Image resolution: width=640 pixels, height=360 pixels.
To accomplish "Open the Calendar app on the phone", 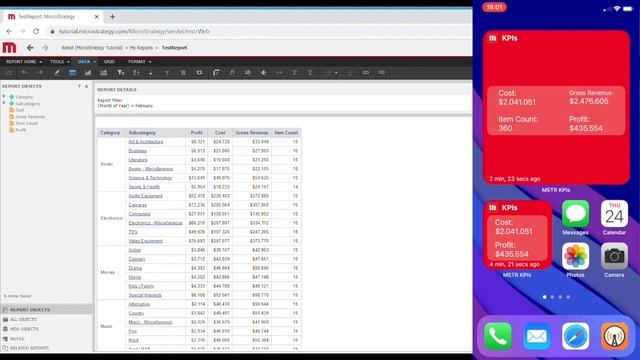I will [614, 213].
